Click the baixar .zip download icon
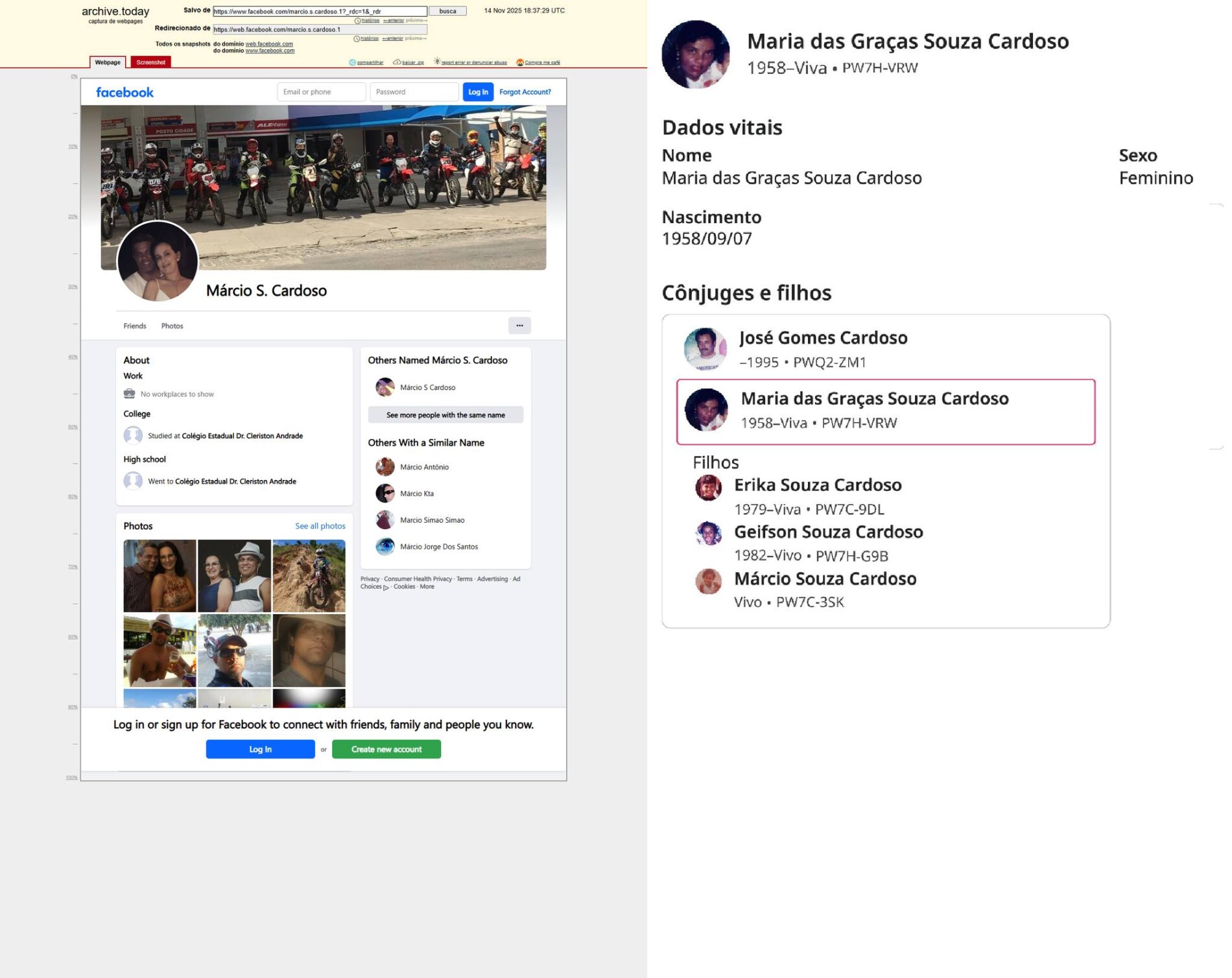 coord(397,63)
